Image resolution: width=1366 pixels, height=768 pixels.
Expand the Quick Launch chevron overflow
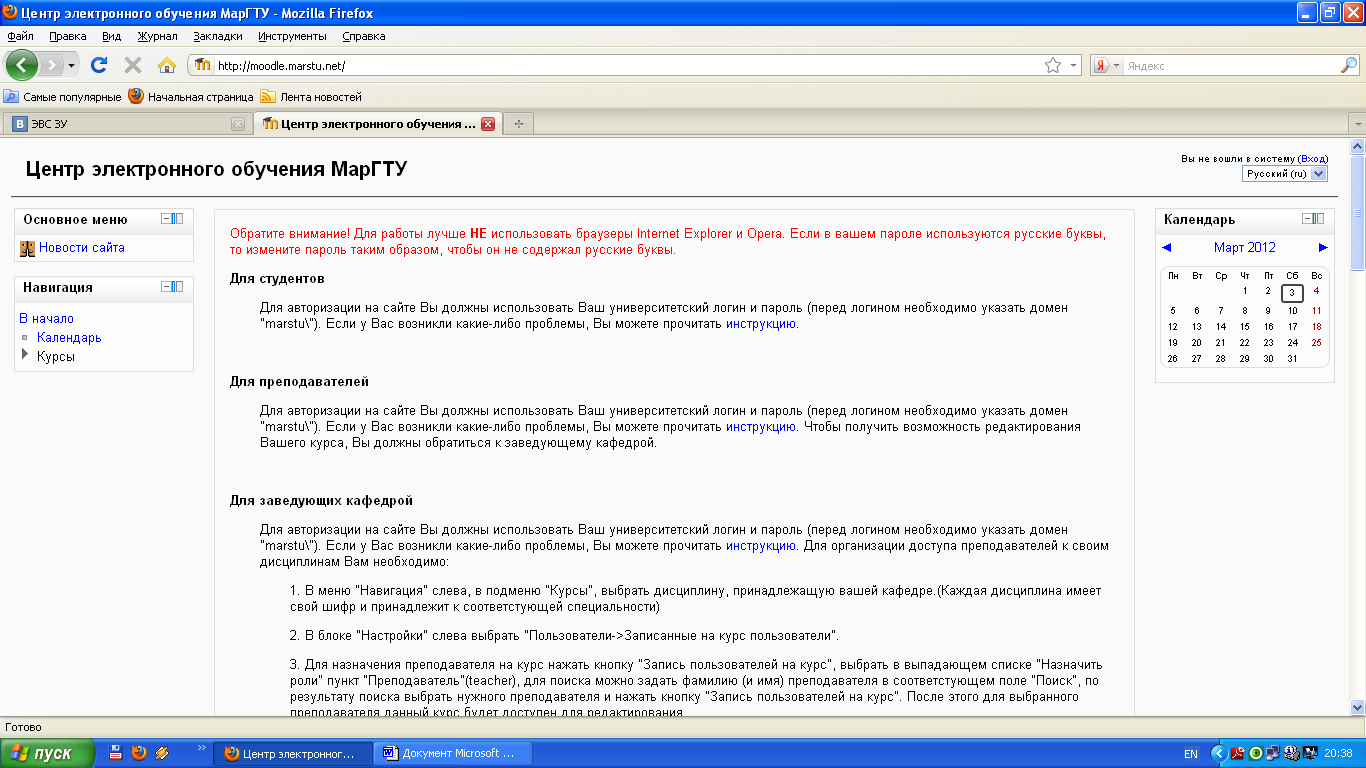tap(201, 747)
